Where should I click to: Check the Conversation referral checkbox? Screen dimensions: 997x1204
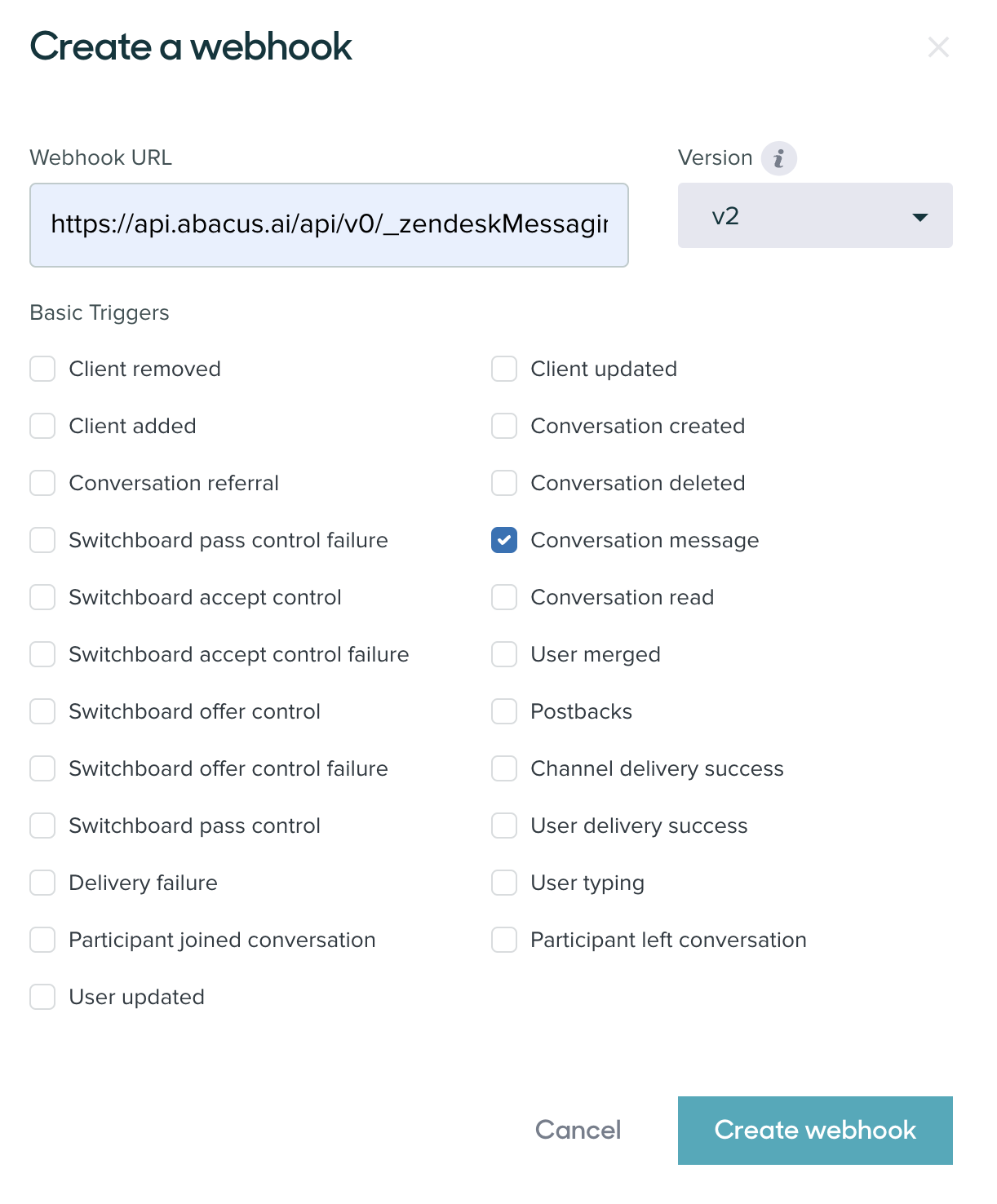click(x=42, y=483)
